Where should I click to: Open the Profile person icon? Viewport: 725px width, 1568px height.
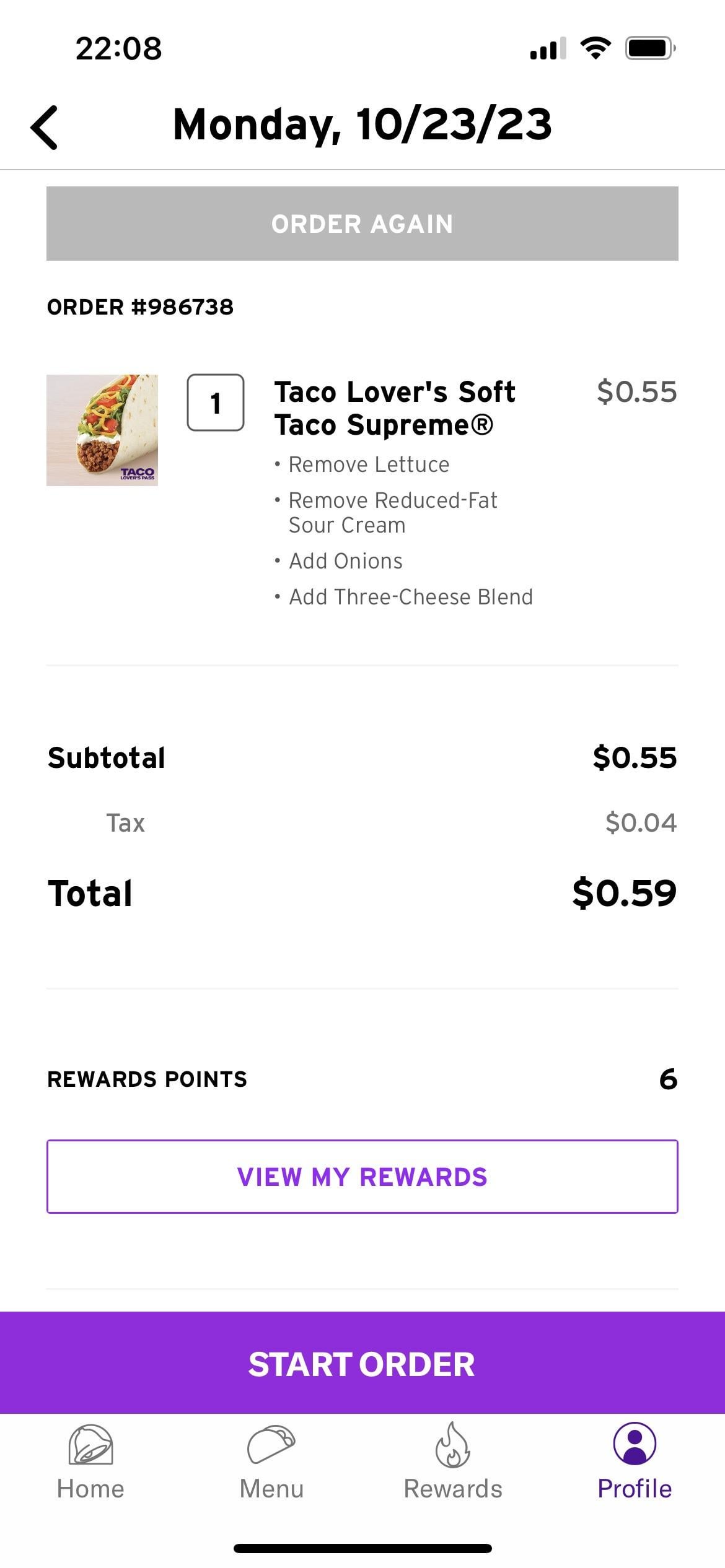tap(635, 1444)
